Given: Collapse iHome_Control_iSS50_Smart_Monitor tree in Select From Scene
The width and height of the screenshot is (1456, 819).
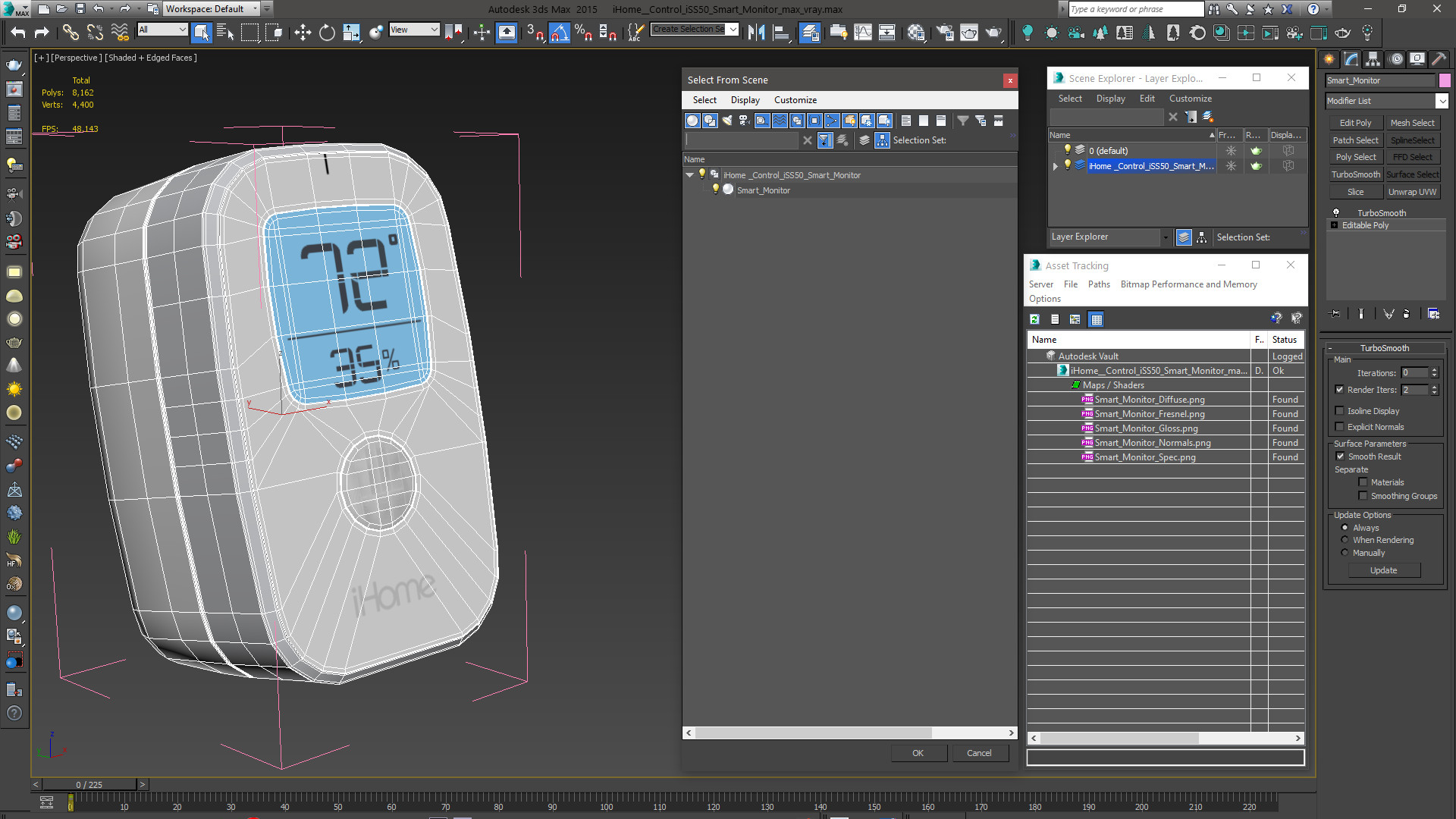Looking at the screenshot, I should 690,175.
